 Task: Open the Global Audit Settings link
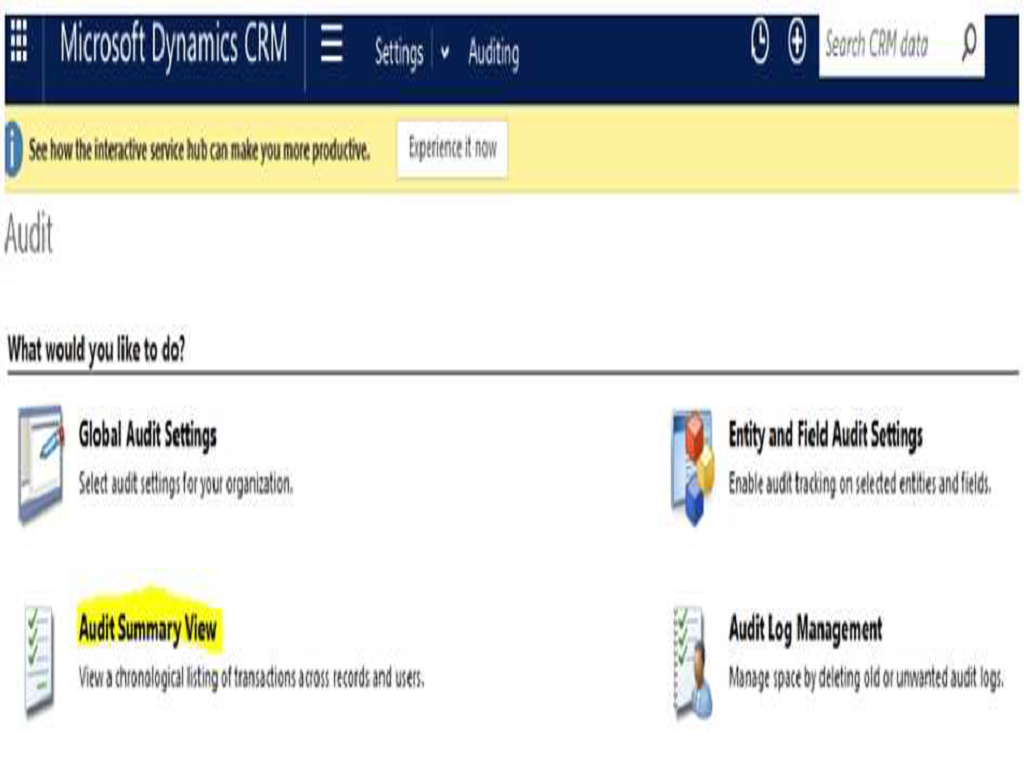click(148, 435)
